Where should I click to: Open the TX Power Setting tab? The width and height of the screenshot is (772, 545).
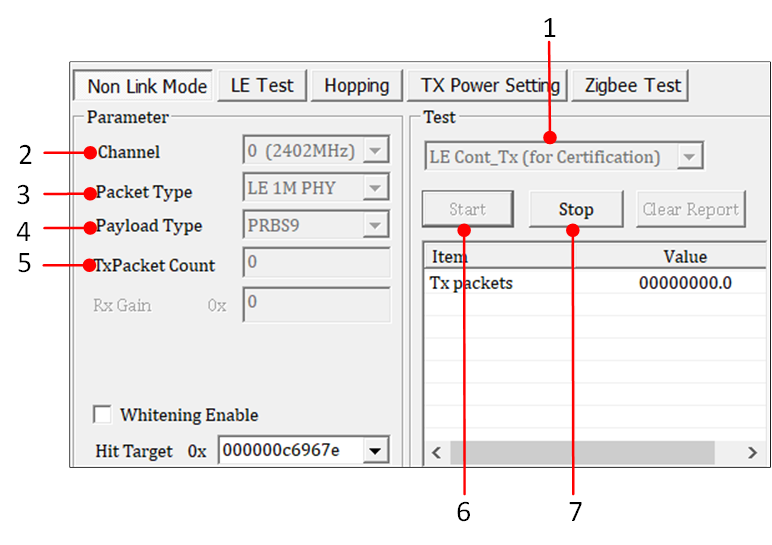point(487,86)
